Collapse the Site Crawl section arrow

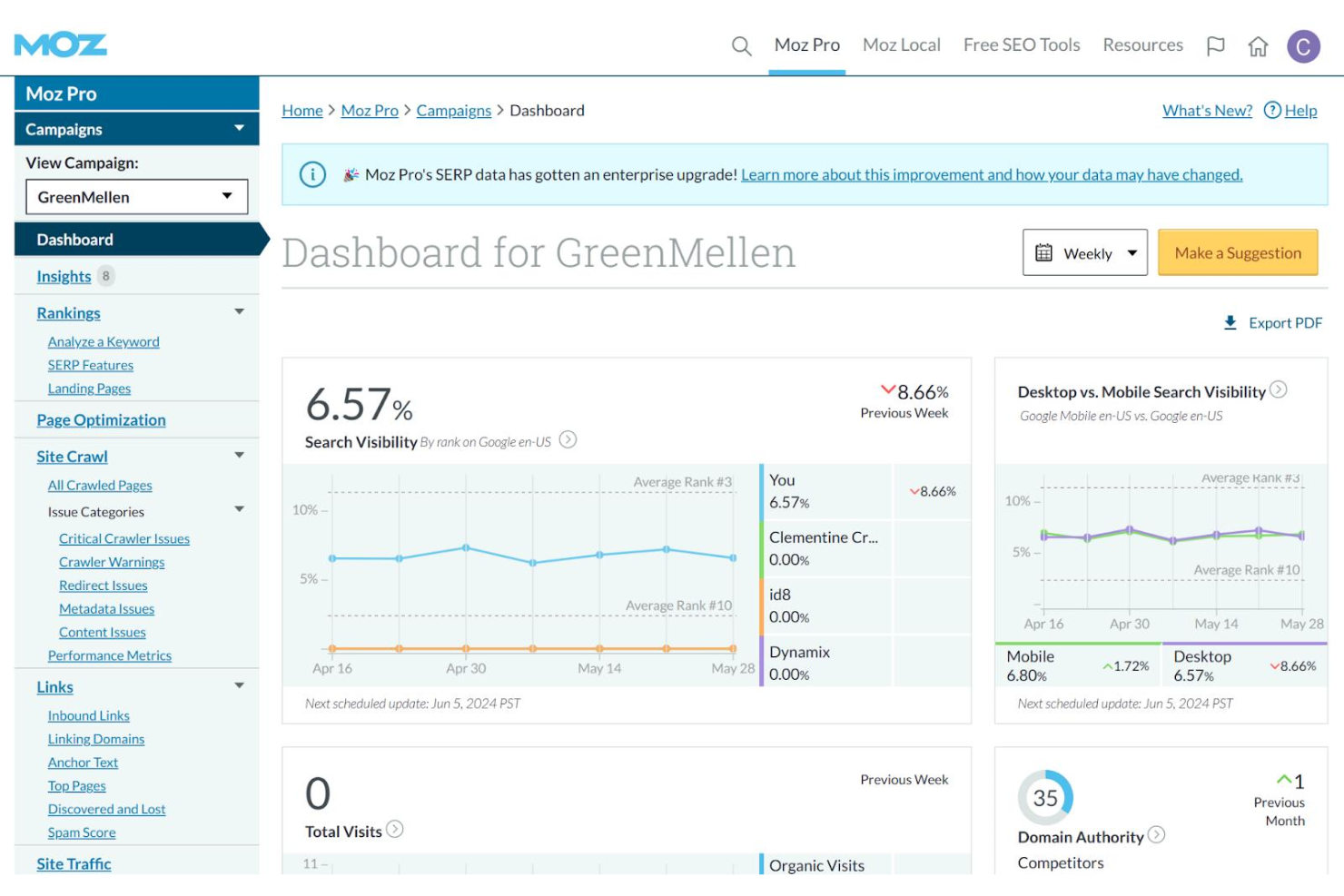[x=240, y=455]
